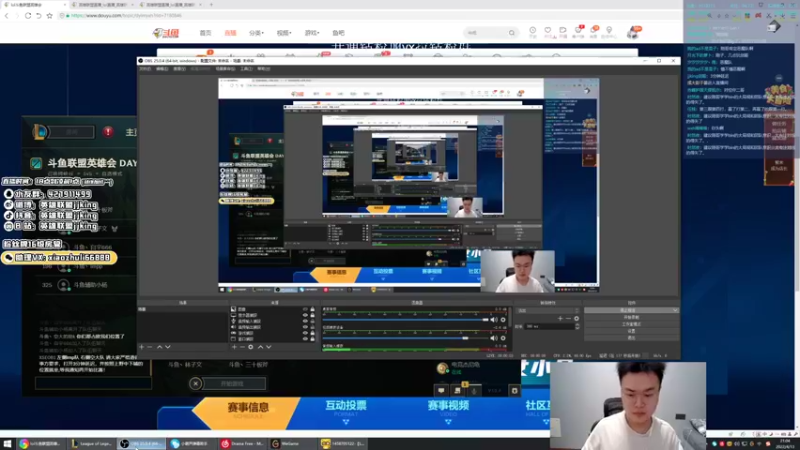800x450 pixels.
Task: Open source properties gear in sources panel
Action: click(x=251, y=347)
